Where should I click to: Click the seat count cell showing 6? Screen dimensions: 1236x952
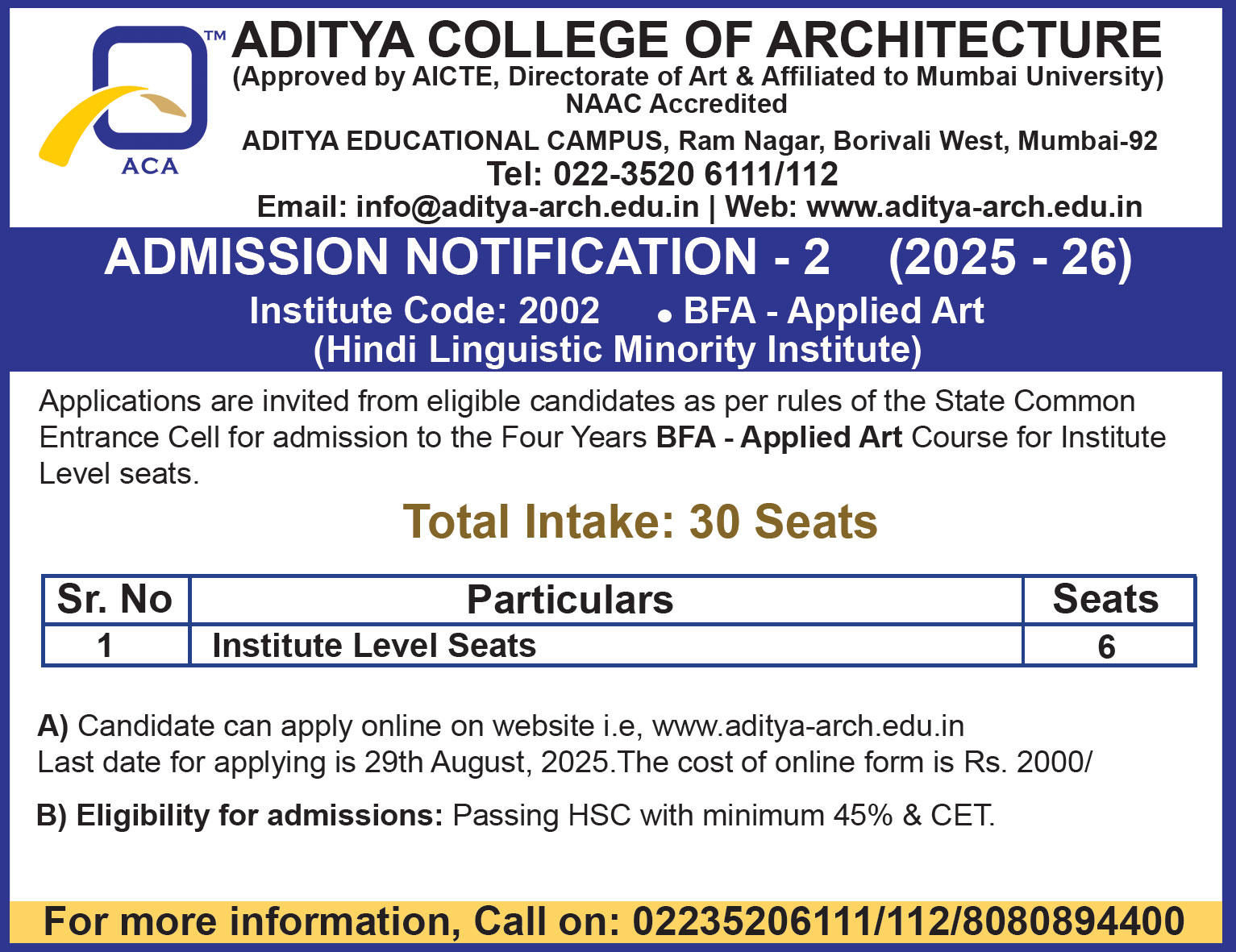click(1106, 646)
